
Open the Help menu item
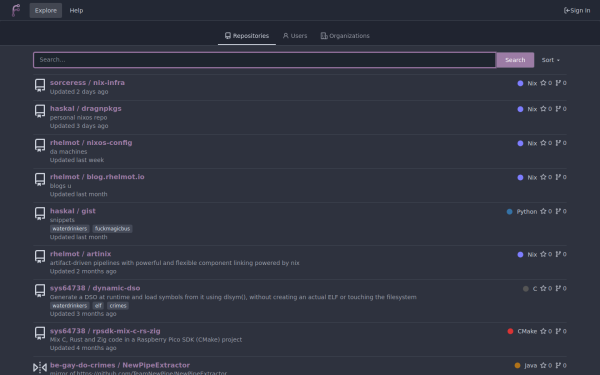tap(76, 10)
